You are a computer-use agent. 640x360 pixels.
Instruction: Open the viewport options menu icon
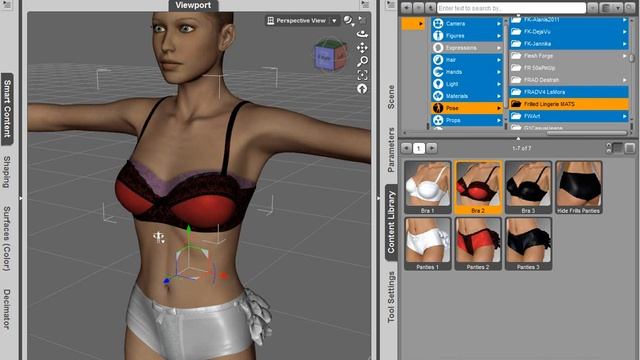362,20
